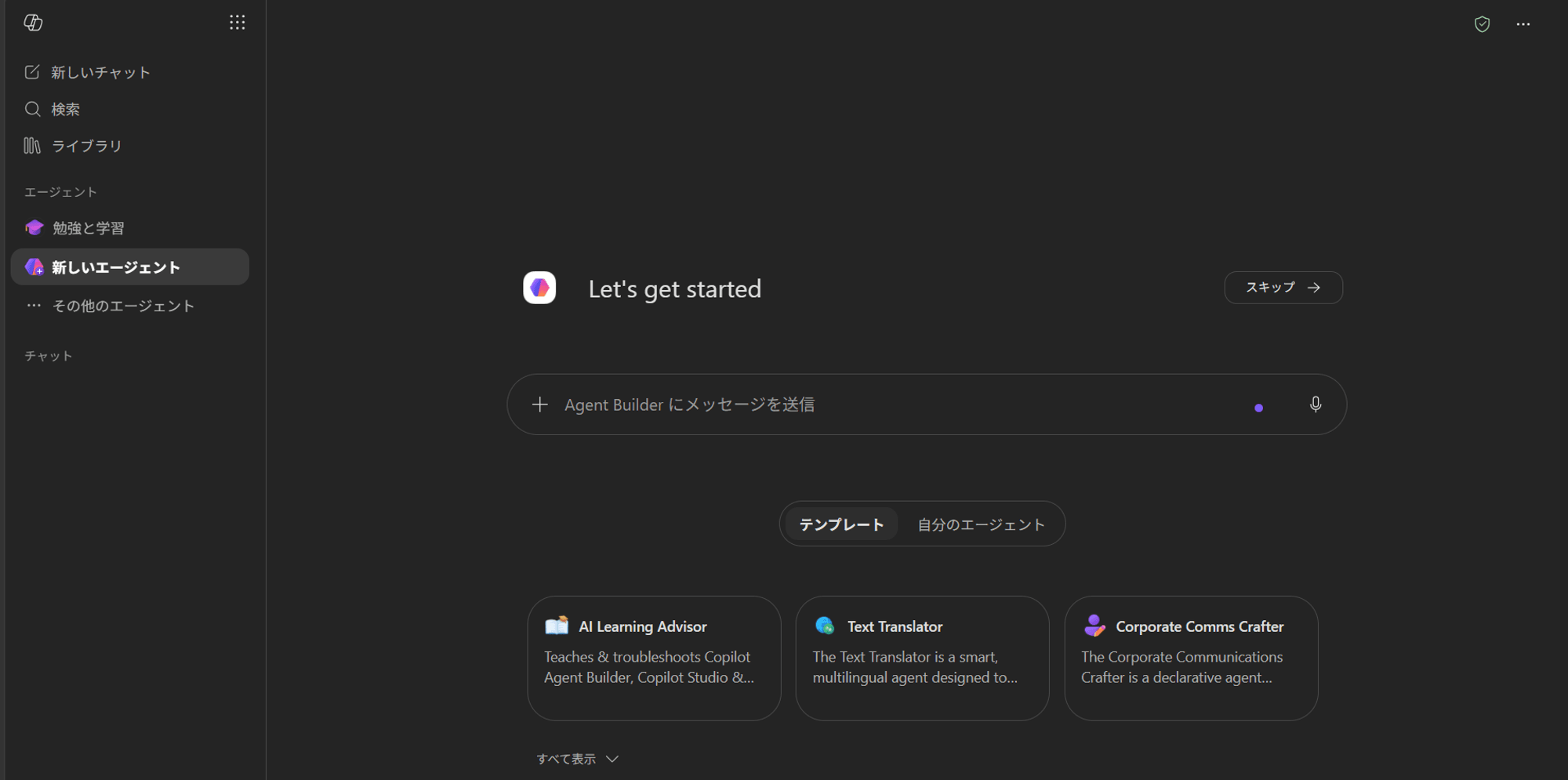Click the plus attach icon in message box

click(x=539, y=405)
